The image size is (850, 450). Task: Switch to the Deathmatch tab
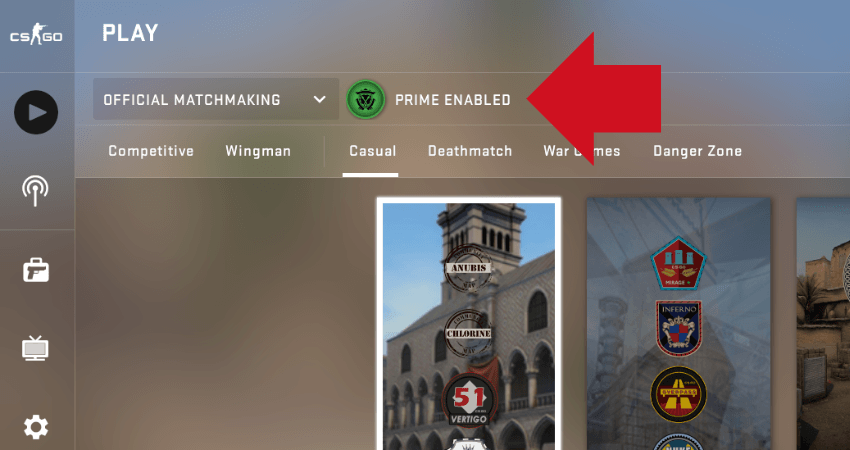point(470,151)
